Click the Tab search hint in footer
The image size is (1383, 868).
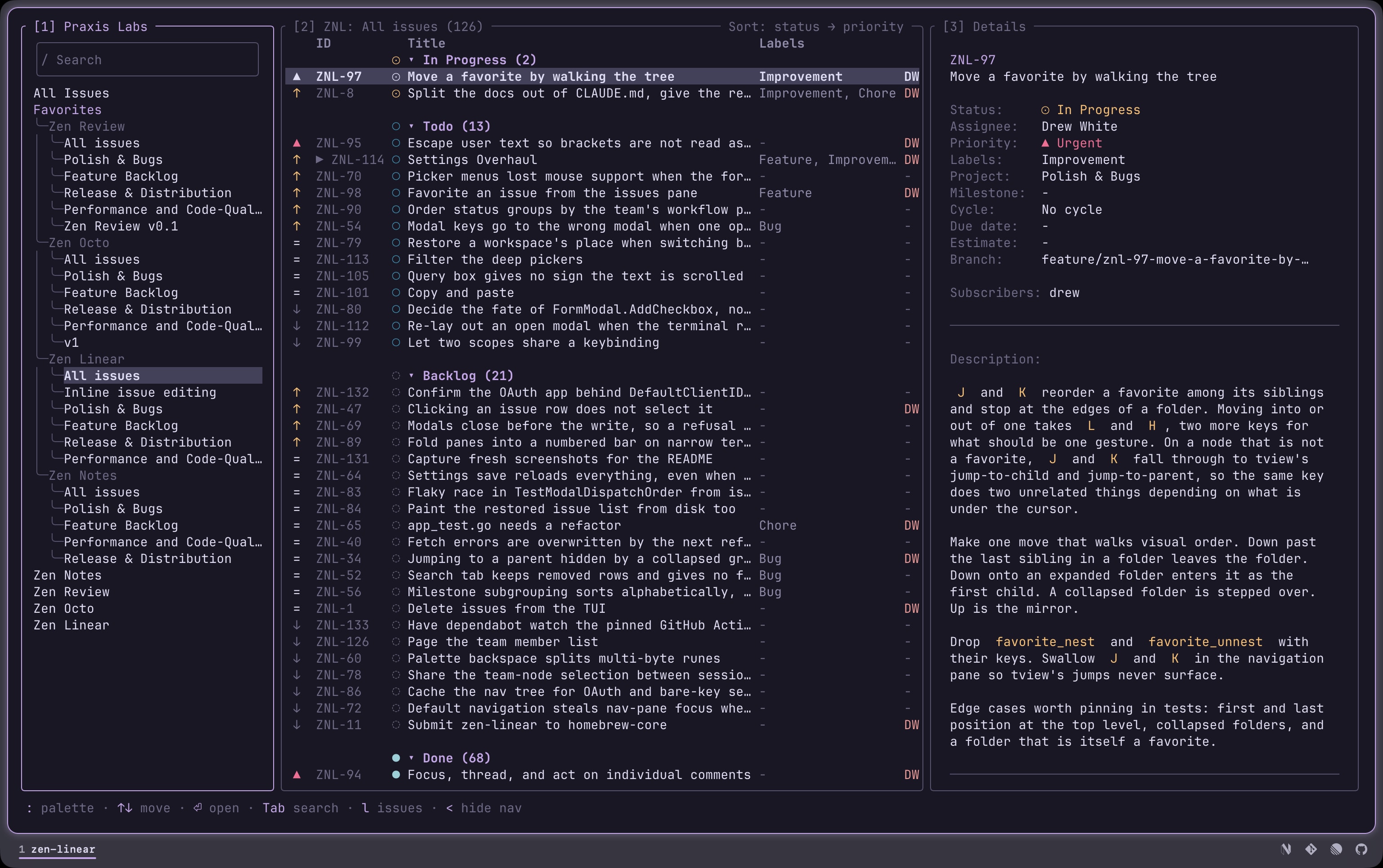[x=300, y=808]
